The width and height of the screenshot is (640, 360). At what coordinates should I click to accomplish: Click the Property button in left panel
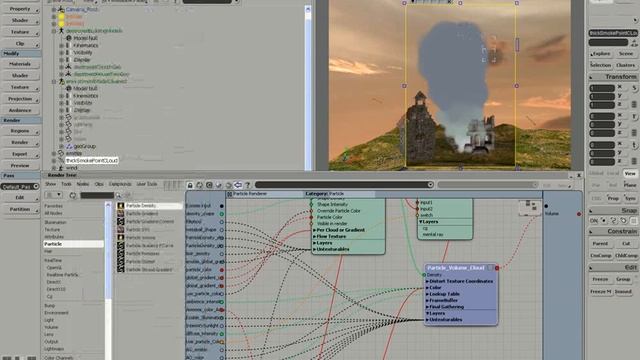20,9
